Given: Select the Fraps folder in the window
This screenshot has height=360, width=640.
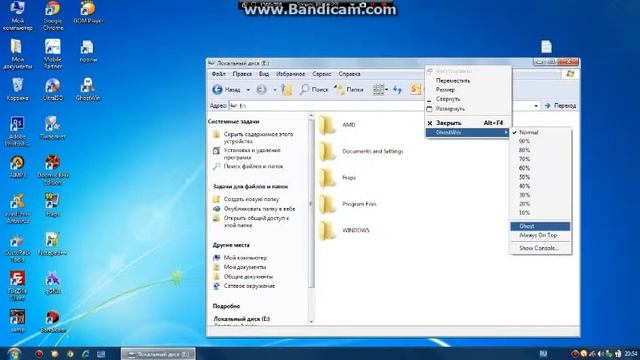Looking at the screenshot, I should [x=338, y=178].
